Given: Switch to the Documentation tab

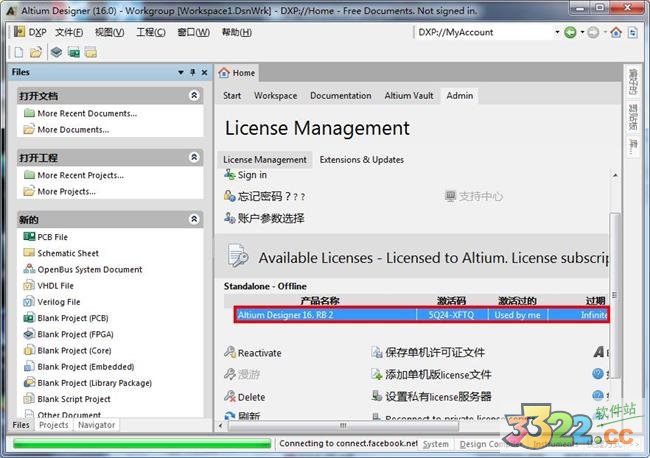Looking at the screenshot, I should pyautogui.click(x=341, y=96).
